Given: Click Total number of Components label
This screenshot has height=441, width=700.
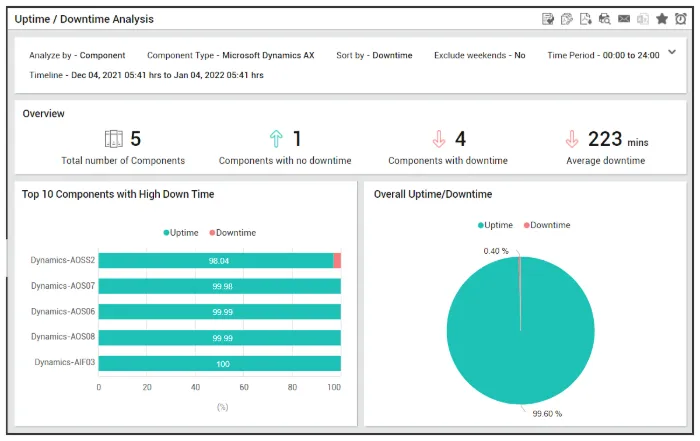Looking at the screenshot, I should [x=123, y=161].
